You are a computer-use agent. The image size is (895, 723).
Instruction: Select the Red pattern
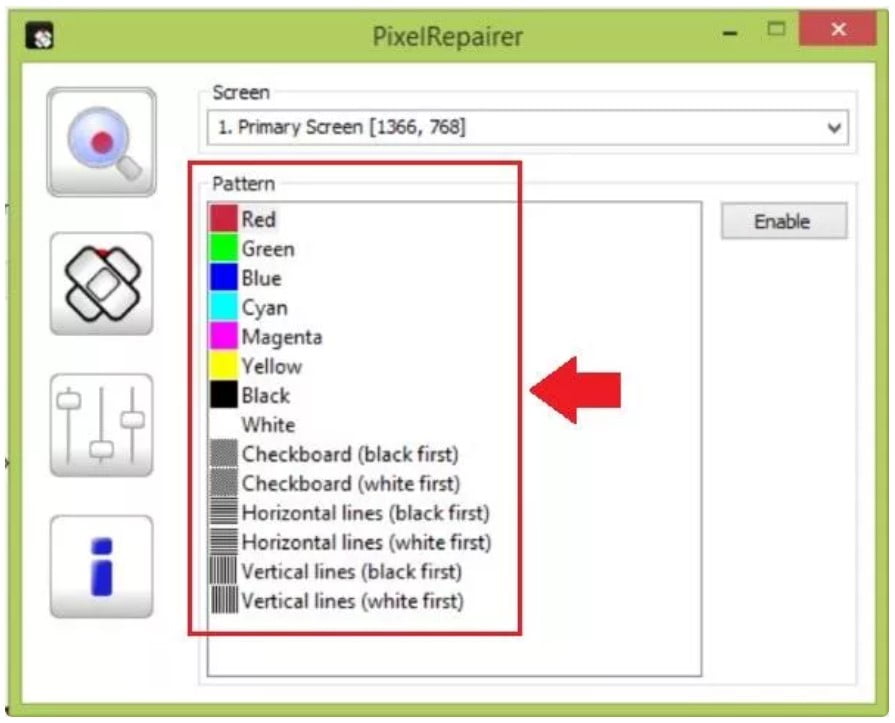[x=243, y=219]
